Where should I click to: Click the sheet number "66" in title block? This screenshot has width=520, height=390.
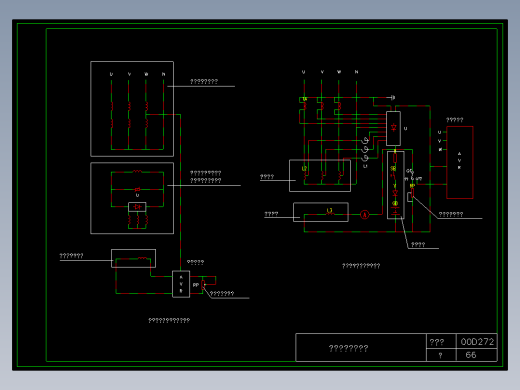point(471,355)
